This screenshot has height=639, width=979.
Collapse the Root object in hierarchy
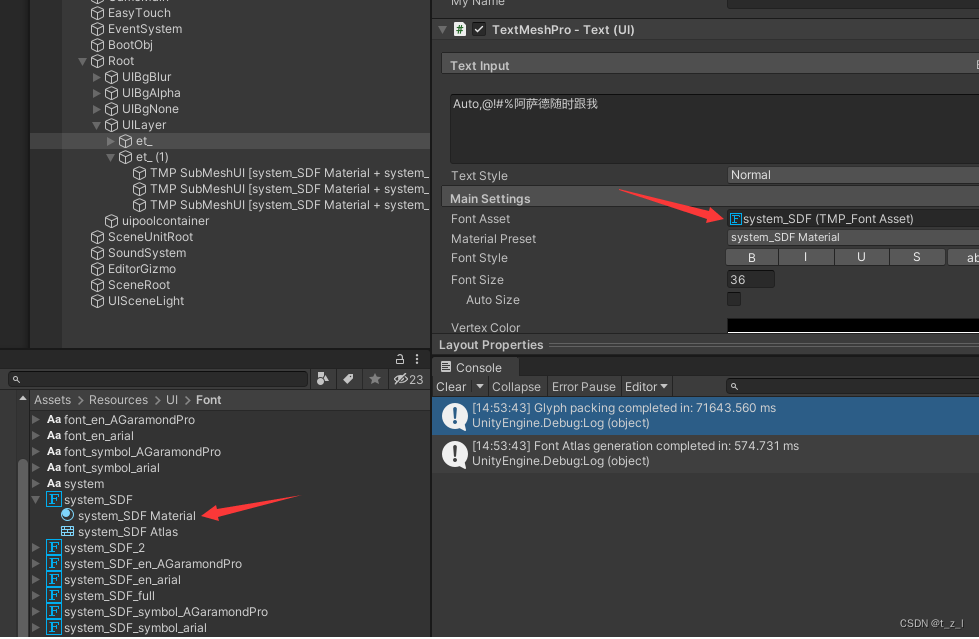click(x=82, y=61)
